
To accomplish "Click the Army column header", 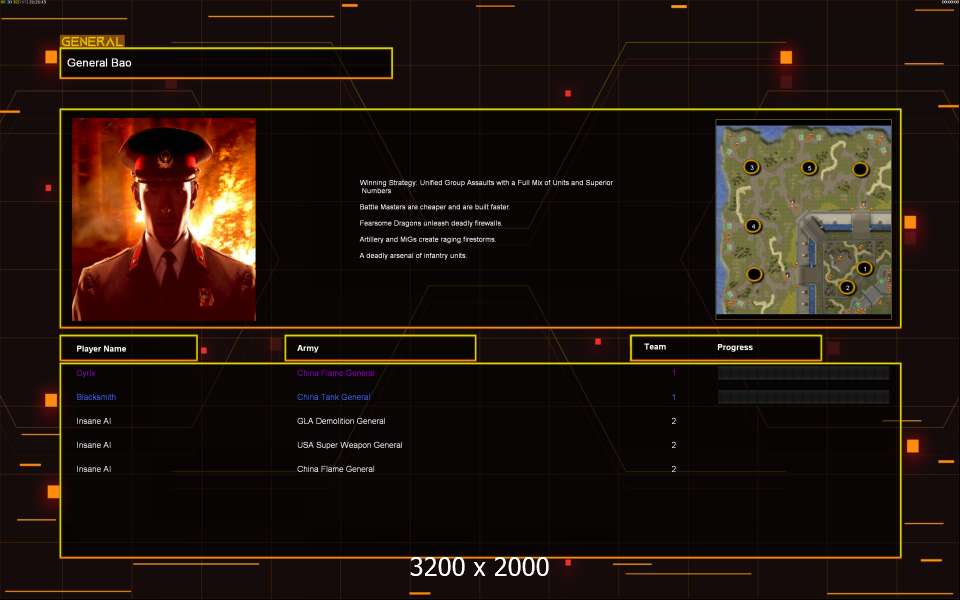I will 380,348.
